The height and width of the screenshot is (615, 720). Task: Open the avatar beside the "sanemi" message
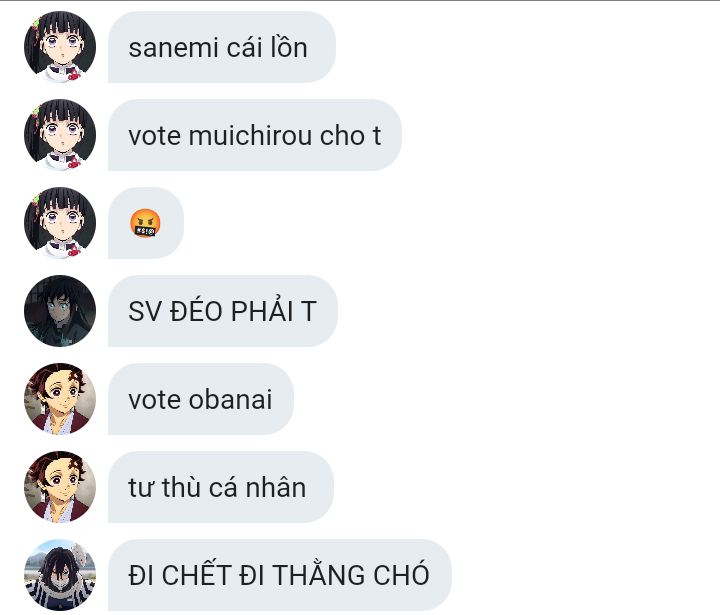[60, 47]
